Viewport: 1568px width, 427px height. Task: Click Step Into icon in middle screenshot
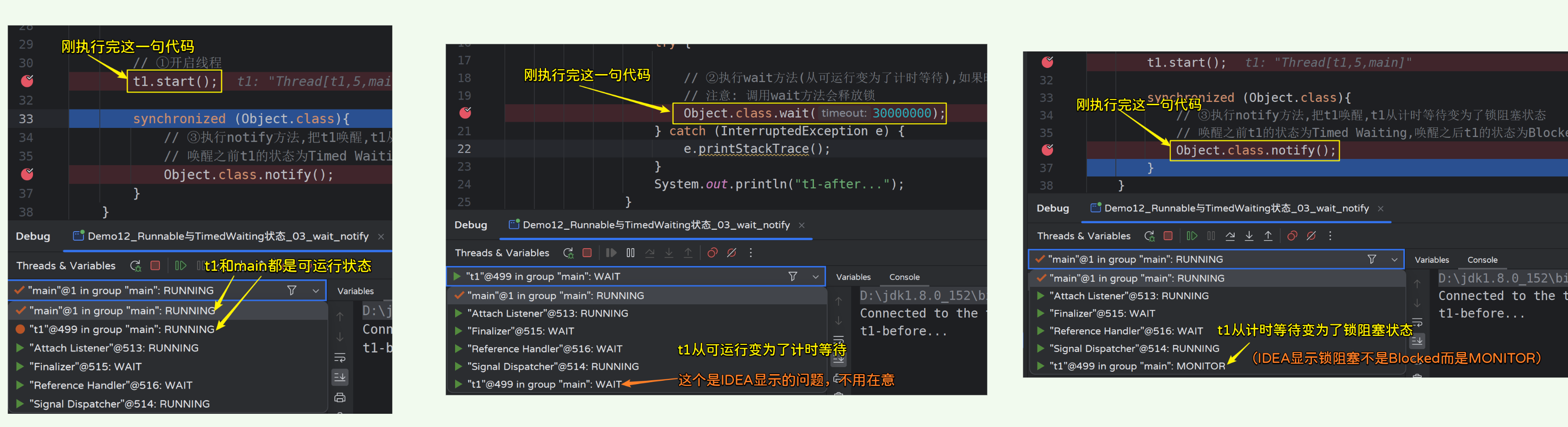(669, 253)
